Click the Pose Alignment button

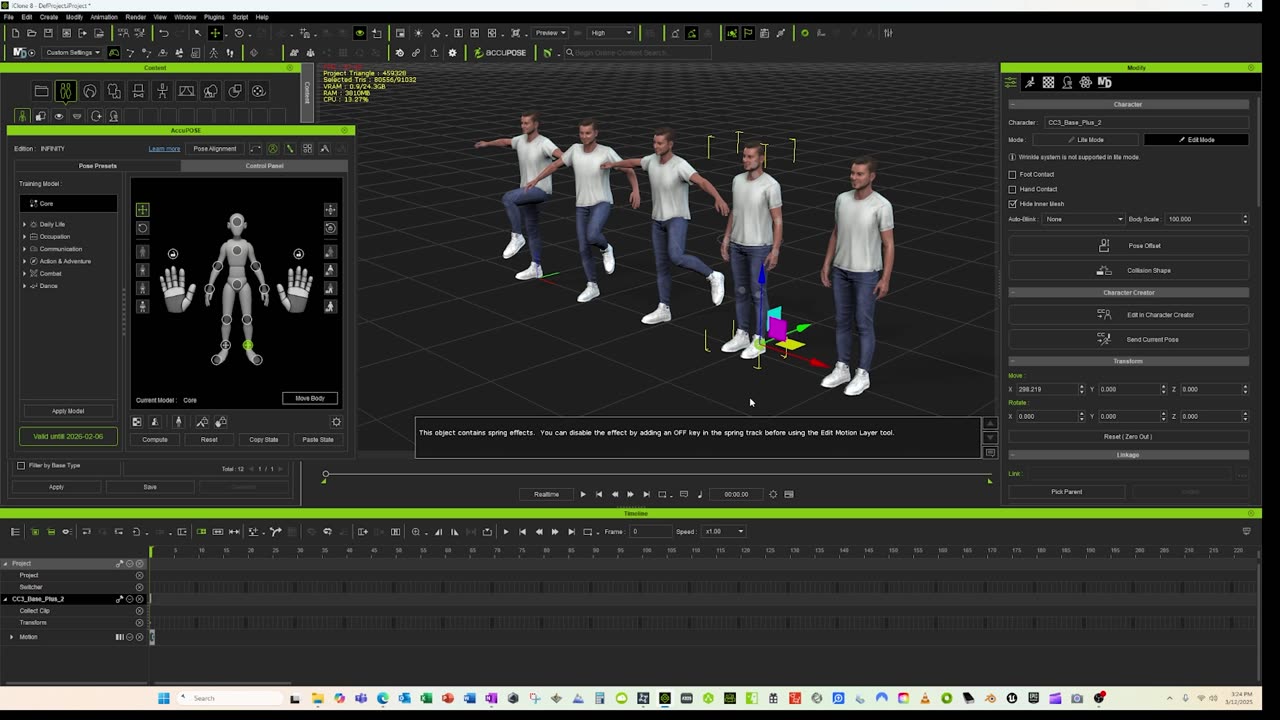tap(215, 149)
